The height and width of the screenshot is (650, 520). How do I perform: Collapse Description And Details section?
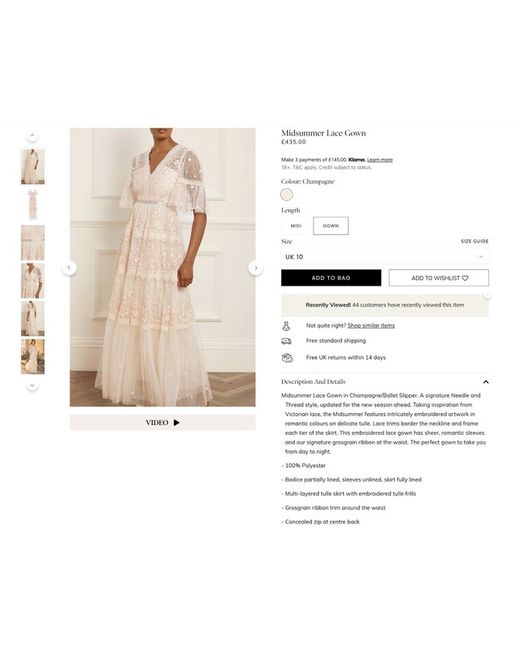pos(486,382)
